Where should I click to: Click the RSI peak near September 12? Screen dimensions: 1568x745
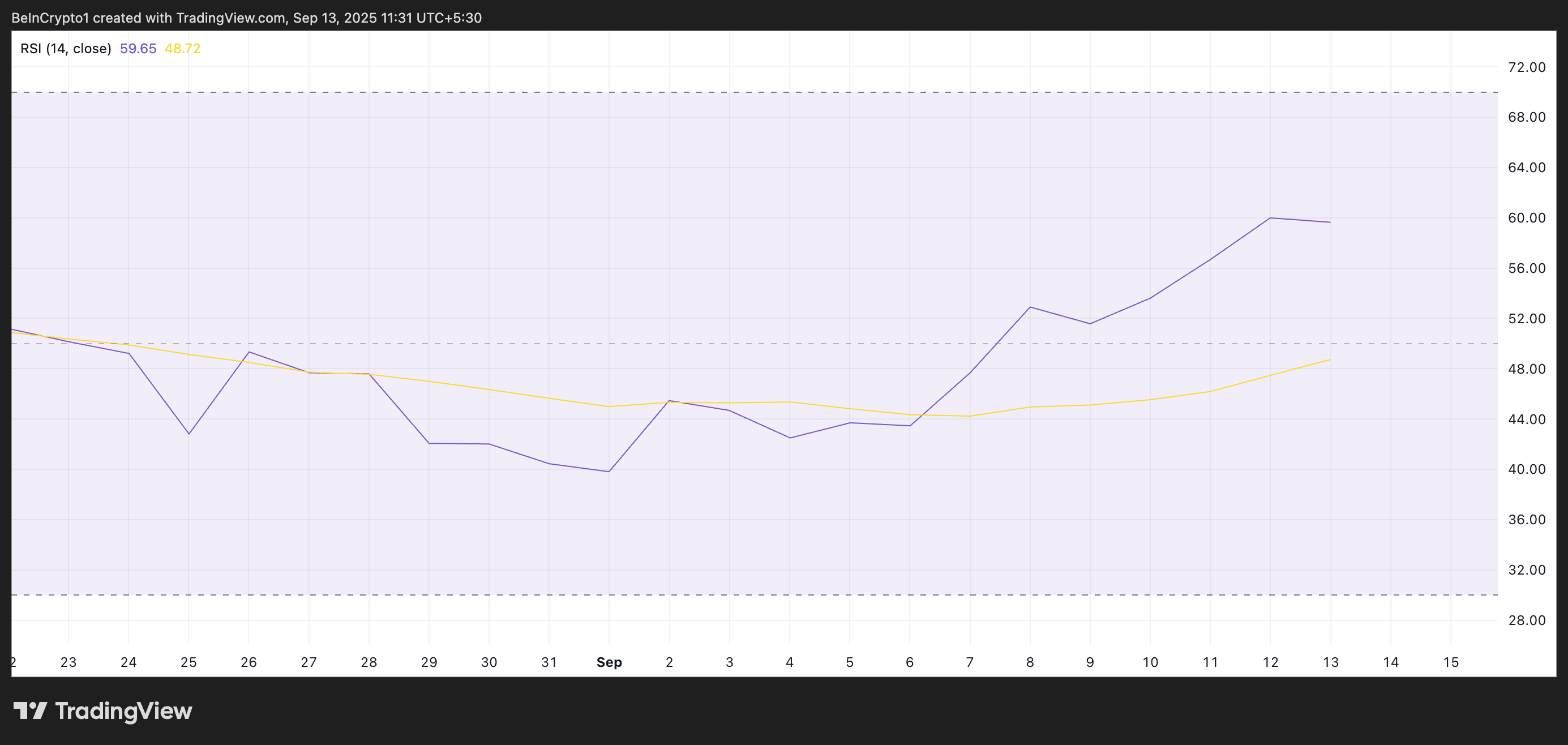pyautogui.click(x=1271, y=218)
